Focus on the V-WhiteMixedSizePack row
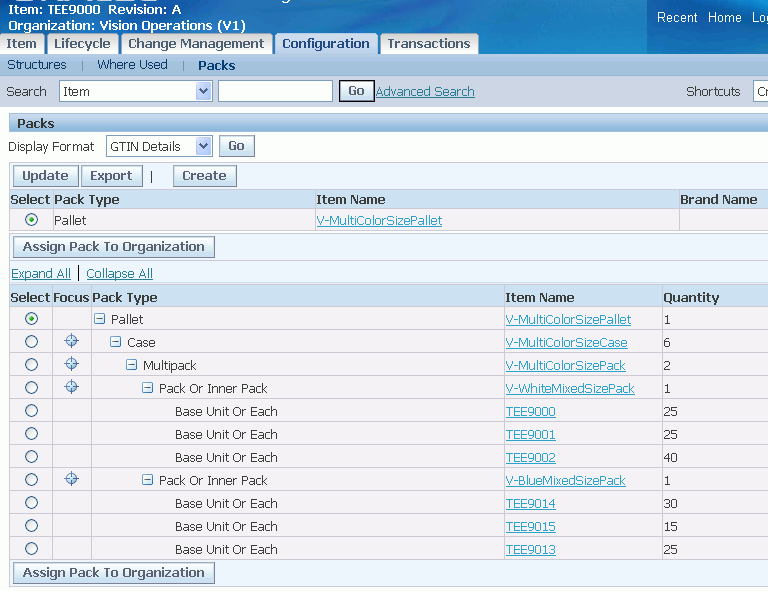Viewport: 768px width, 591px height. point(72,387)
